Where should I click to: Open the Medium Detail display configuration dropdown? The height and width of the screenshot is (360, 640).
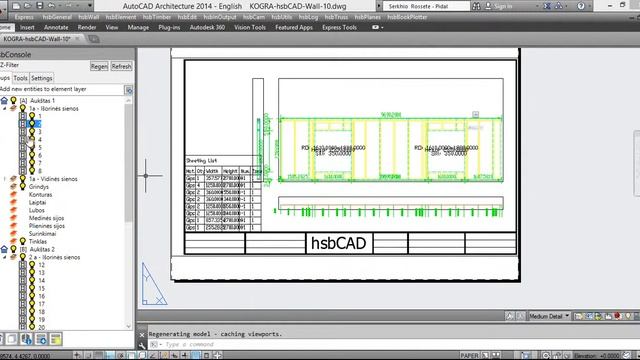click(549, 316)
